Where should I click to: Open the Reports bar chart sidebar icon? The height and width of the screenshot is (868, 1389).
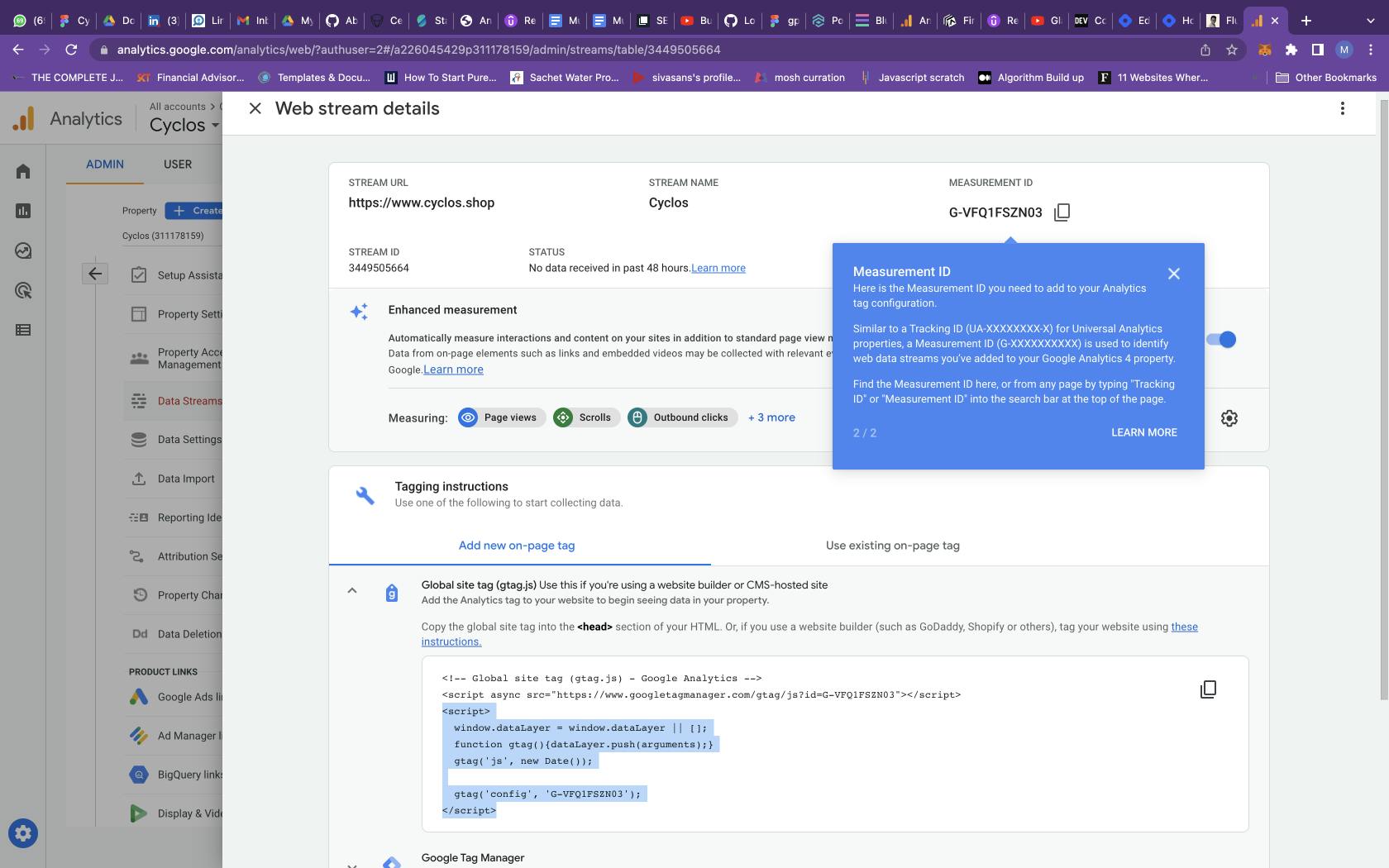pos(23,211)
